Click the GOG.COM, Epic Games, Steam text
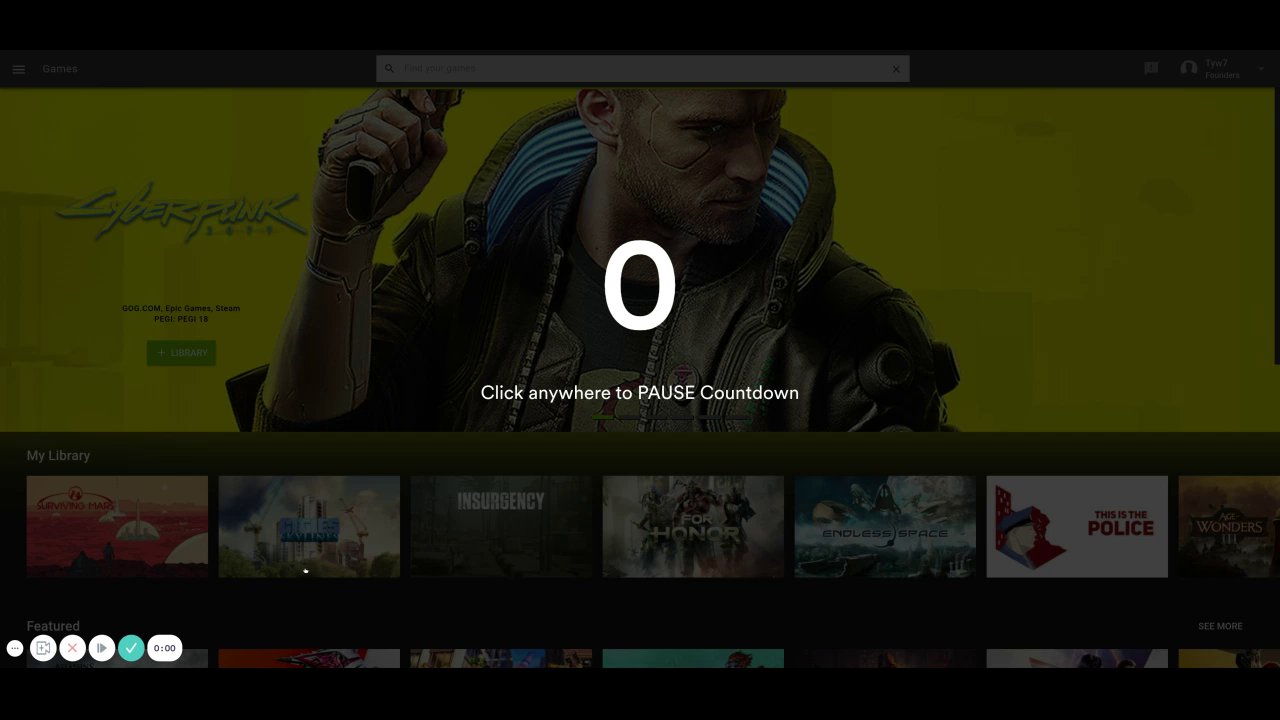This screenshot has width=1280, height=720. (181, 308)
